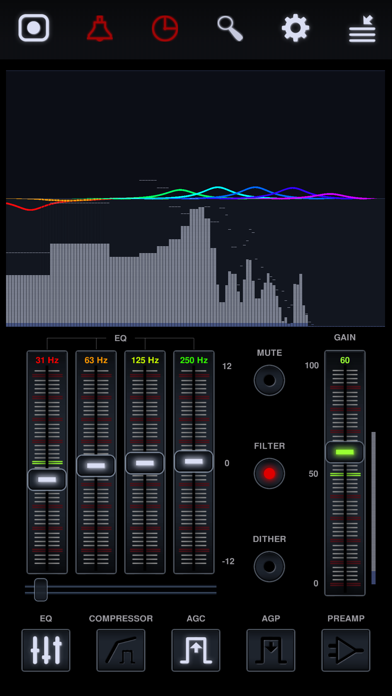The width and height of the screenshot is (392, 696).
Task: Toggle the MUTE button
Action: (x=269, y=380)
